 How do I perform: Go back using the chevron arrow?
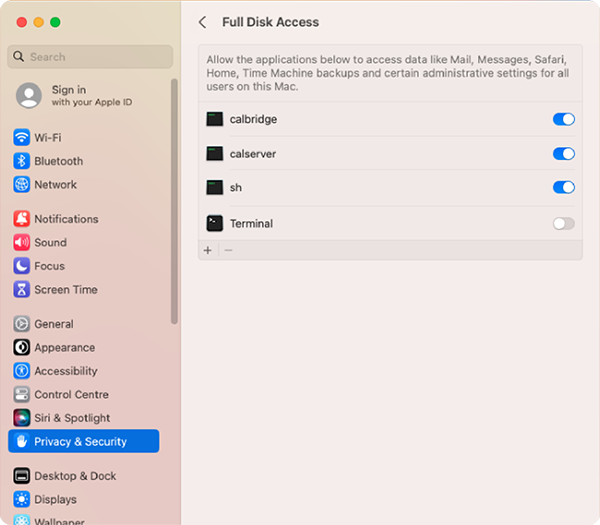pos(203,22)
